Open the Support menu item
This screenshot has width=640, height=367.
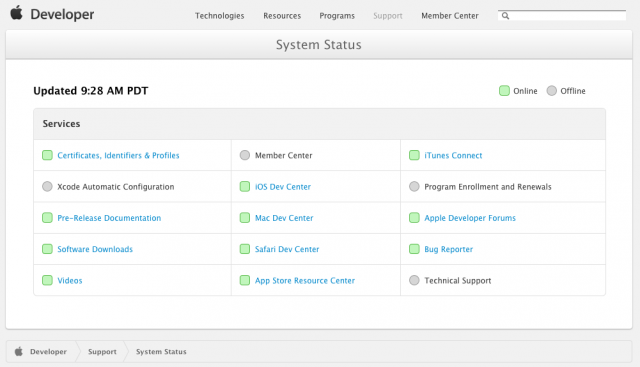(x=388, y=16)
